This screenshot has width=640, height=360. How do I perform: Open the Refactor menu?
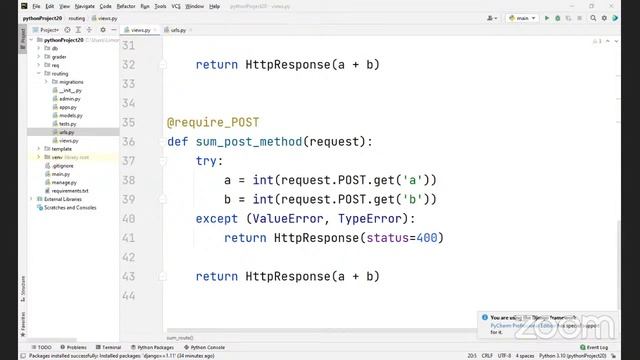pyautogui.click(x=126, y=6)
